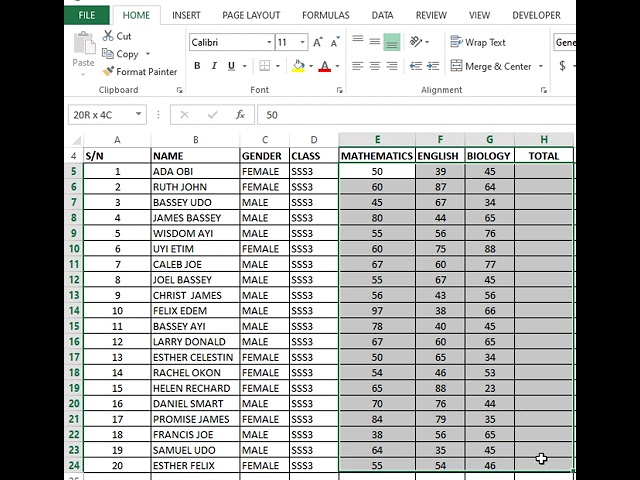Viewport: 640px width, 480px height.
Task: Click the Paste clipboard icon
Action: [84, 43]
